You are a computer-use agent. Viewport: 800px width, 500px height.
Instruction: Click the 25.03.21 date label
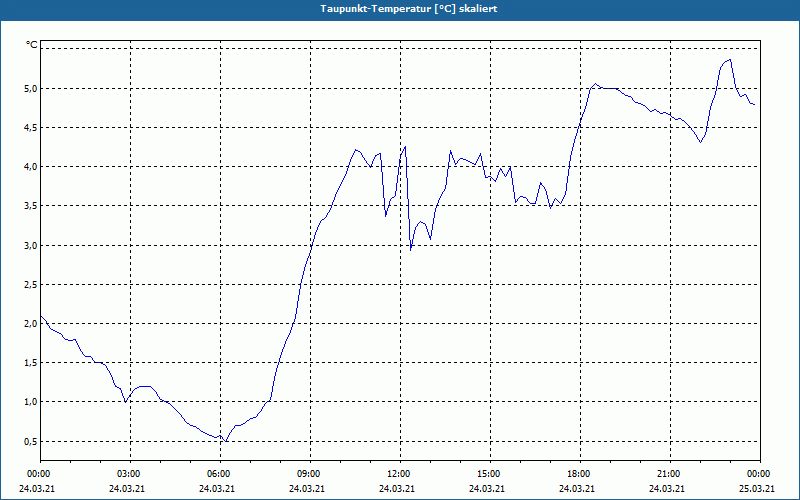pos(757,489)
